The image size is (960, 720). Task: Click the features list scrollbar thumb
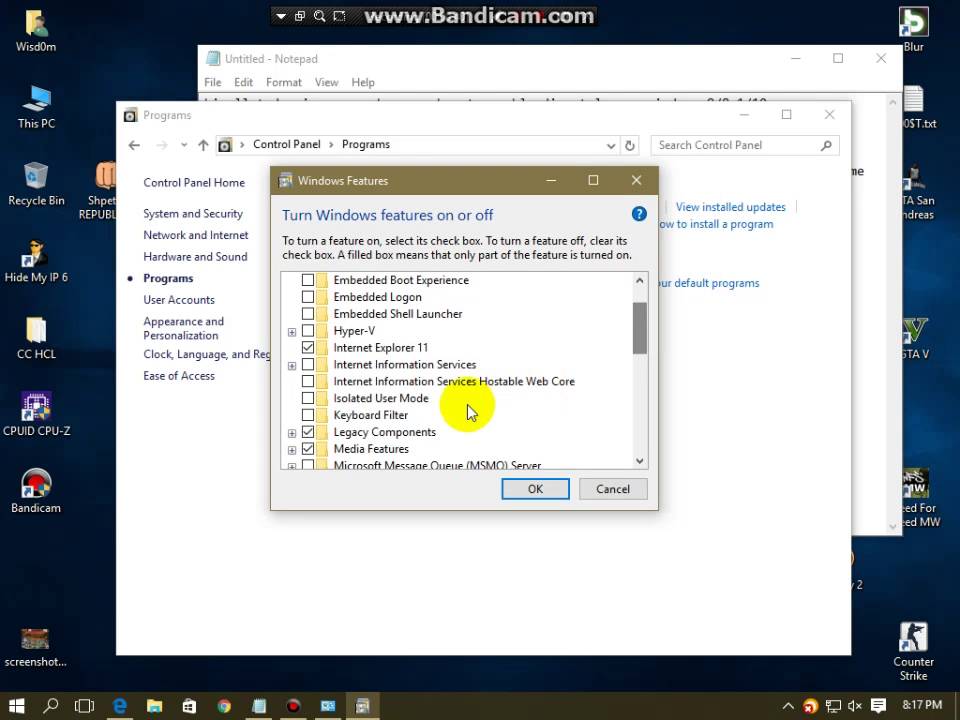639,328
